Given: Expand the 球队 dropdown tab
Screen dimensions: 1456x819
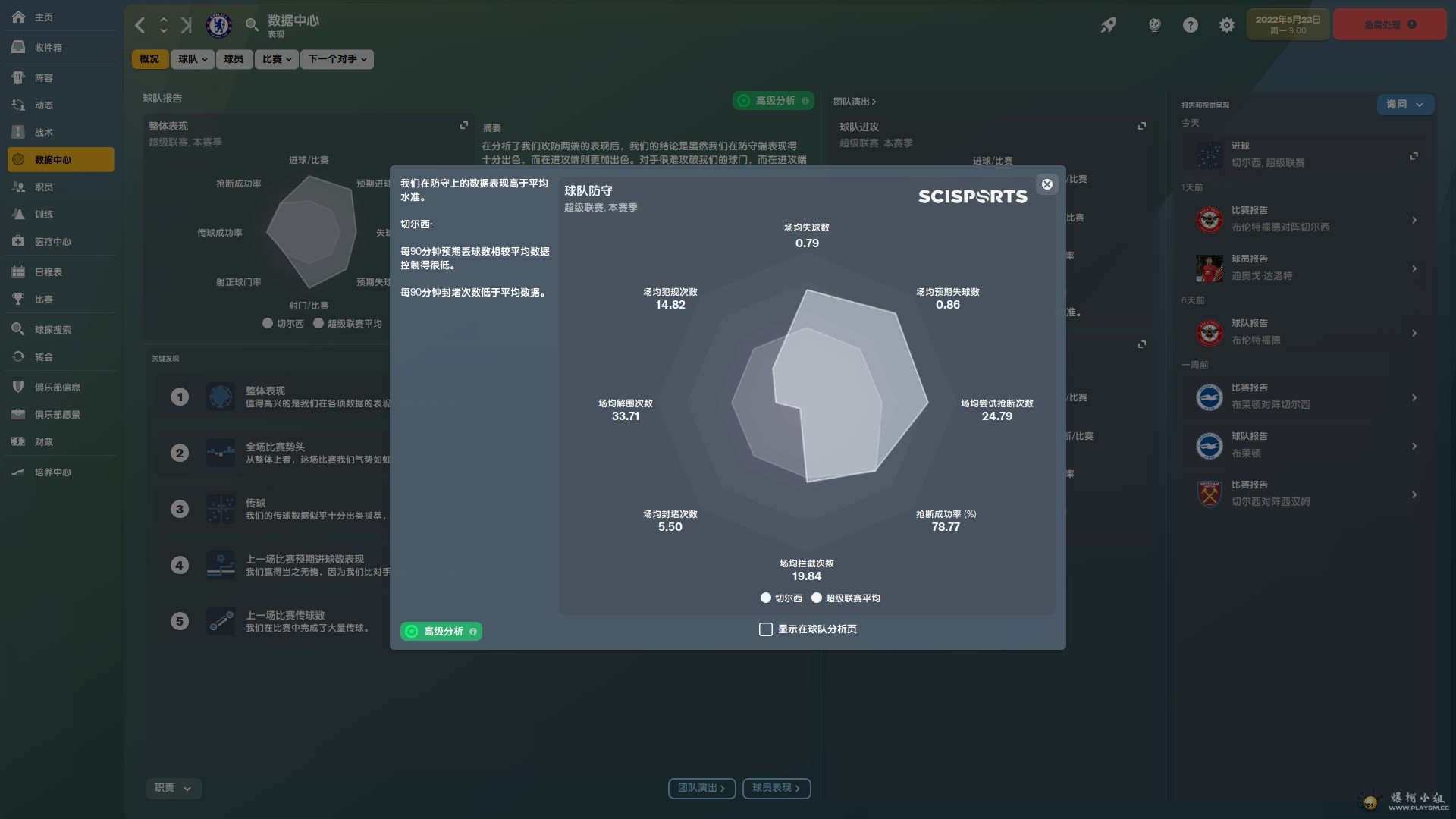Looking at the screenshot, I should (192, 59).
